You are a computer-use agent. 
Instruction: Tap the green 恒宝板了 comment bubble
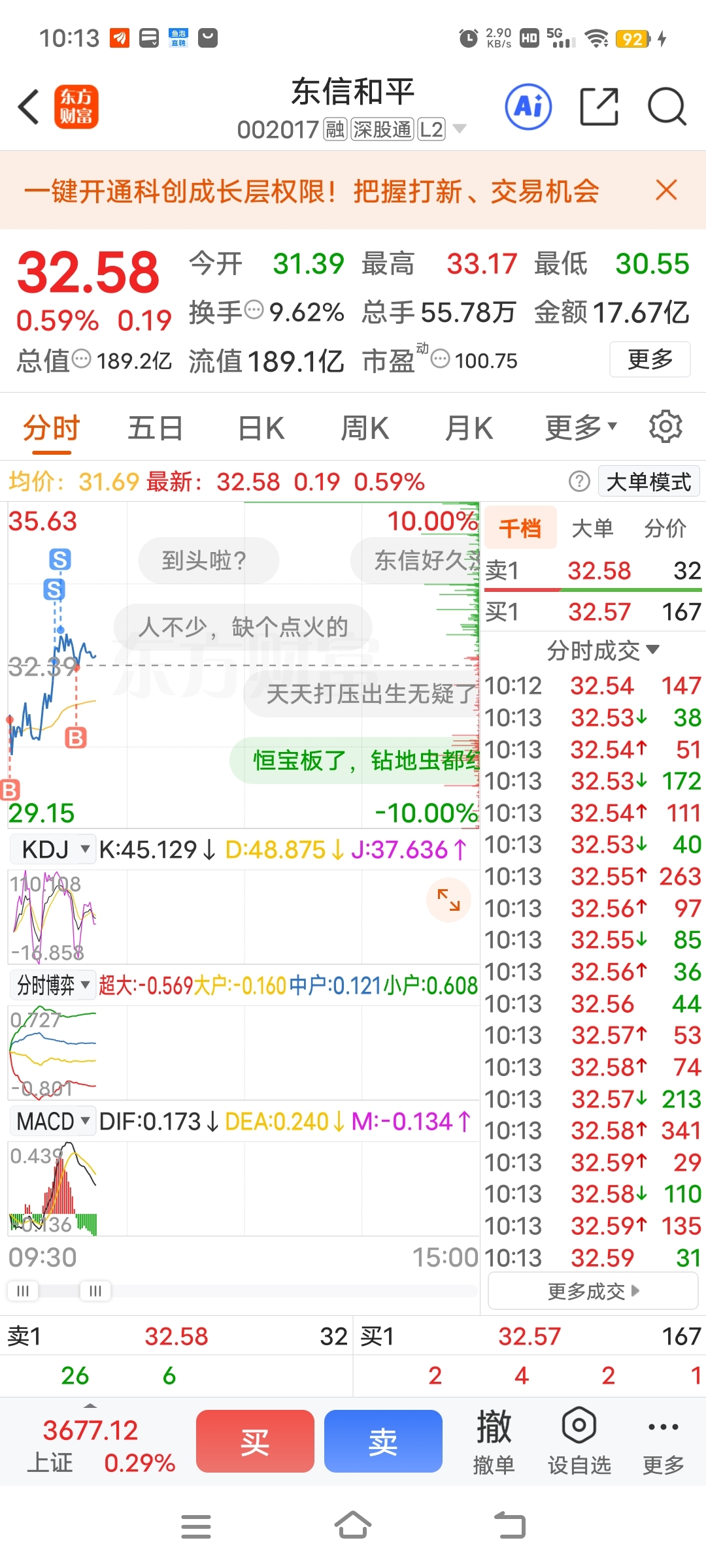point(354,760)
